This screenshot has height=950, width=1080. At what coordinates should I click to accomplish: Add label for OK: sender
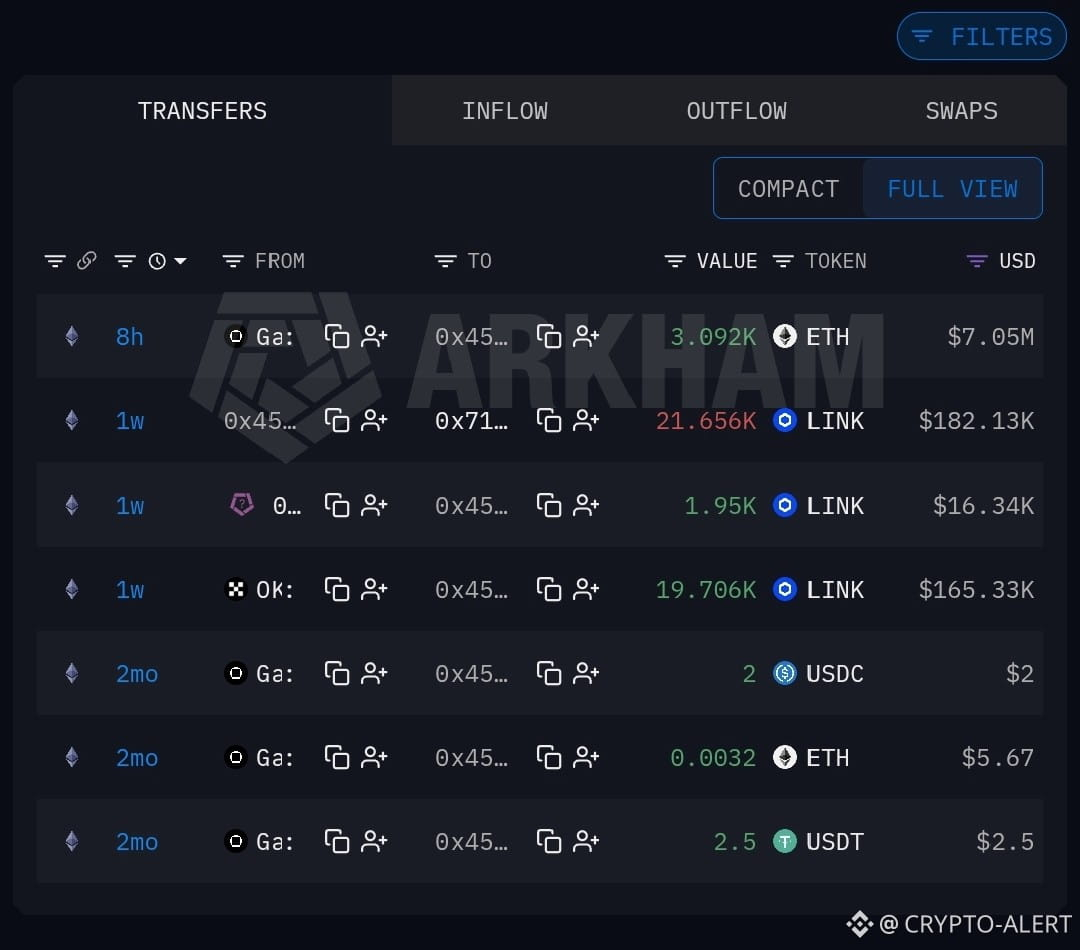[374, 589]
